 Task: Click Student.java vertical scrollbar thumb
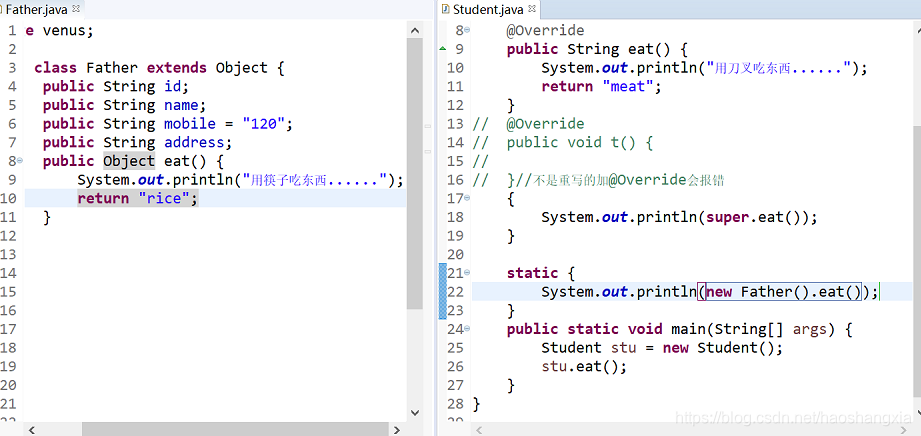pos(915,263)
